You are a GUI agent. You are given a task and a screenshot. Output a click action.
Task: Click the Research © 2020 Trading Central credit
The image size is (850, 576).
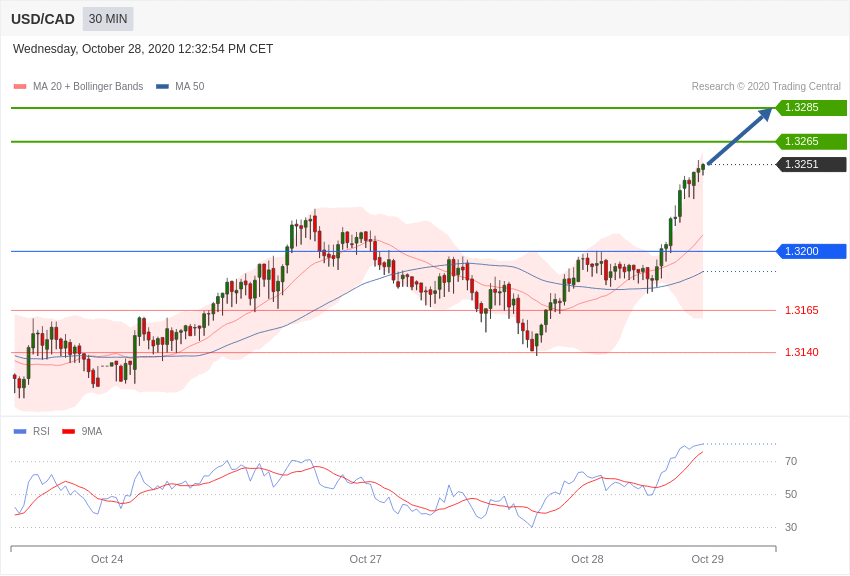pyautogui.click(x=766, y=86)
